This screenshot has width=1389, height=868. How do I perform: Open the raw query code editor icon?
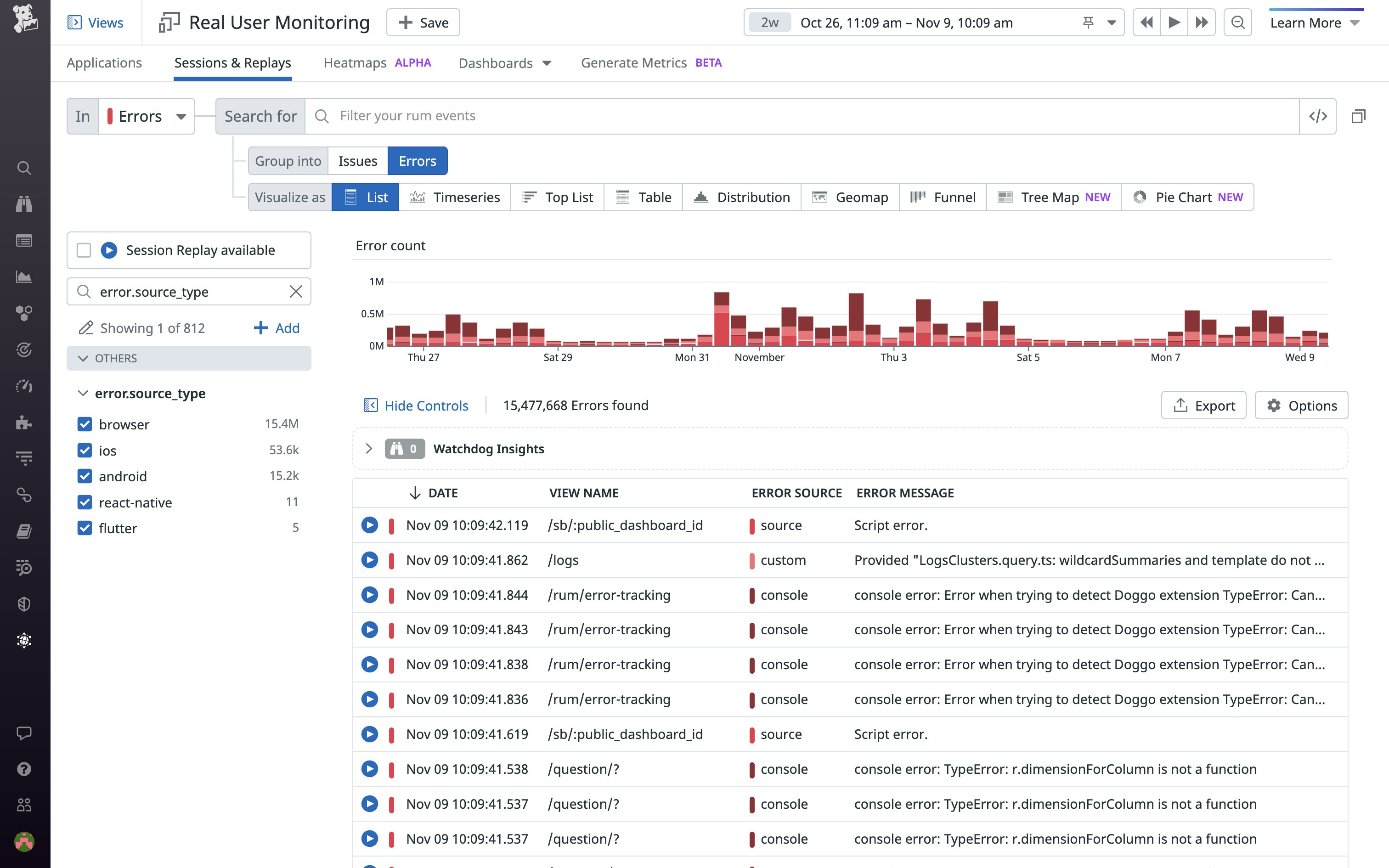[x=1318, y=115]
